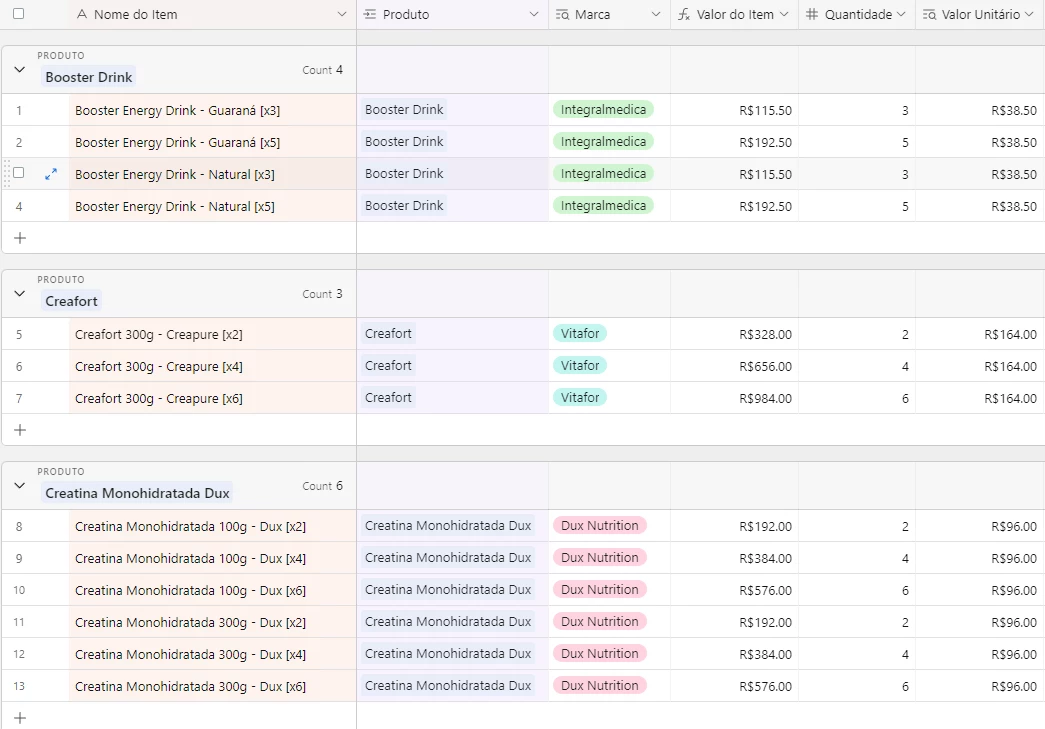Click Valor Unitário R$164.00 in Creapure [x2] row
1045x729 pixels.
[980, 334]
